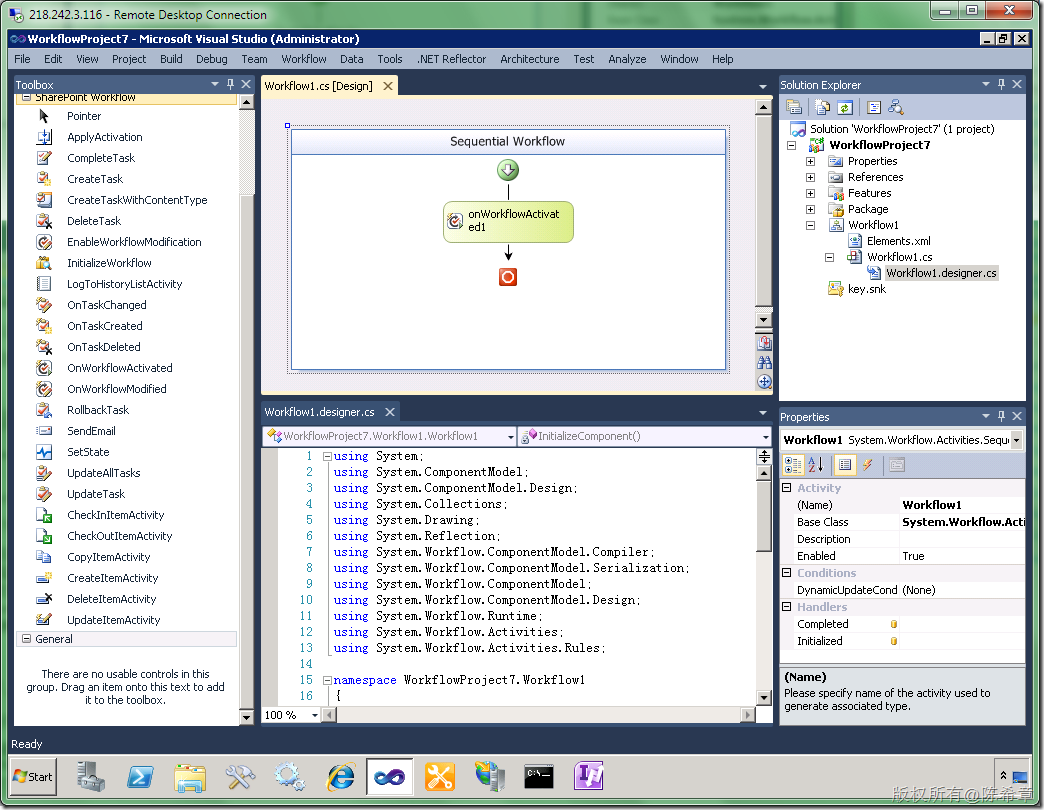Choose the CreateTask activity
Viewport: 1044px width, 810px height.
click(x=95, y=179)
